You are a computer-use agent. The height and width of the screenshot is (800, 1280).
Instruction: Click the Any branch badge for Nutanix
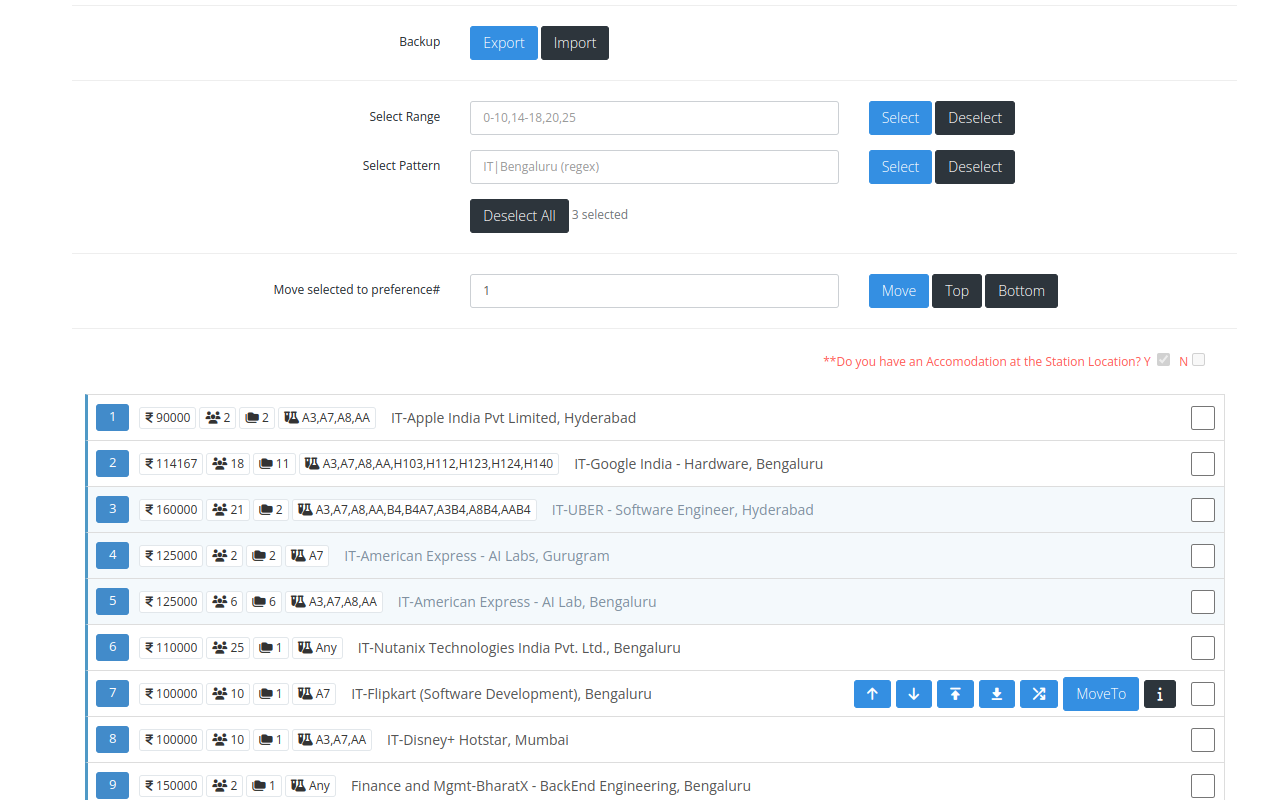point(317,648)
